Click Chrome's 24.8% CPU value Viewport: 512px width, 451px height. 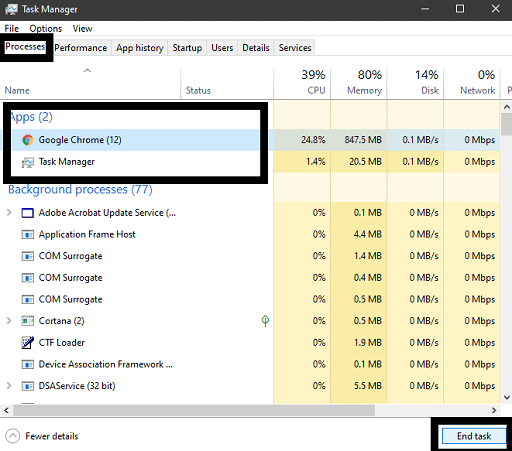point(313,140)
